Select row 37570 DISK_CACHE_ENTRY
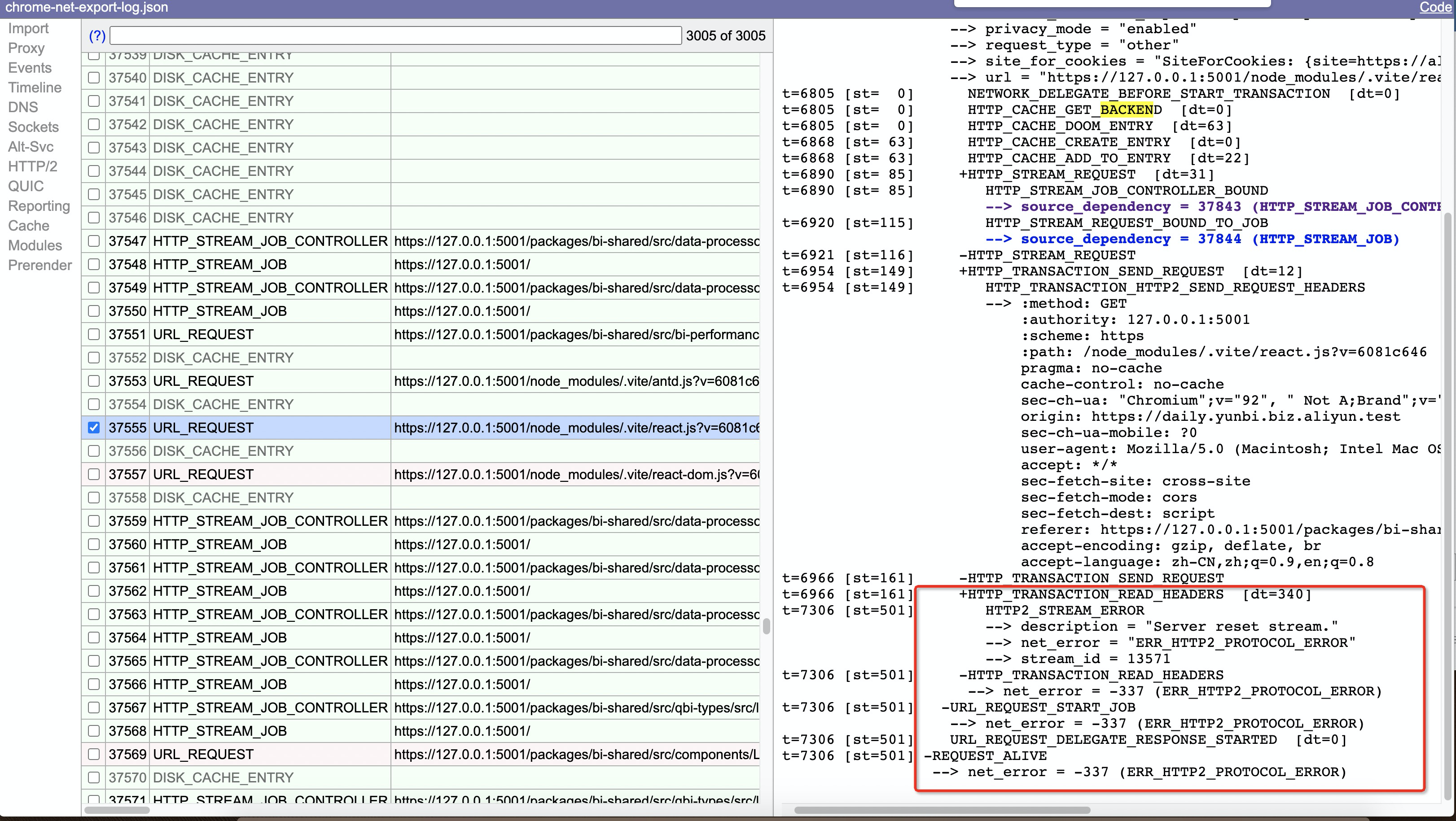This screenshot has height=821, width=1456. (421, 777)
